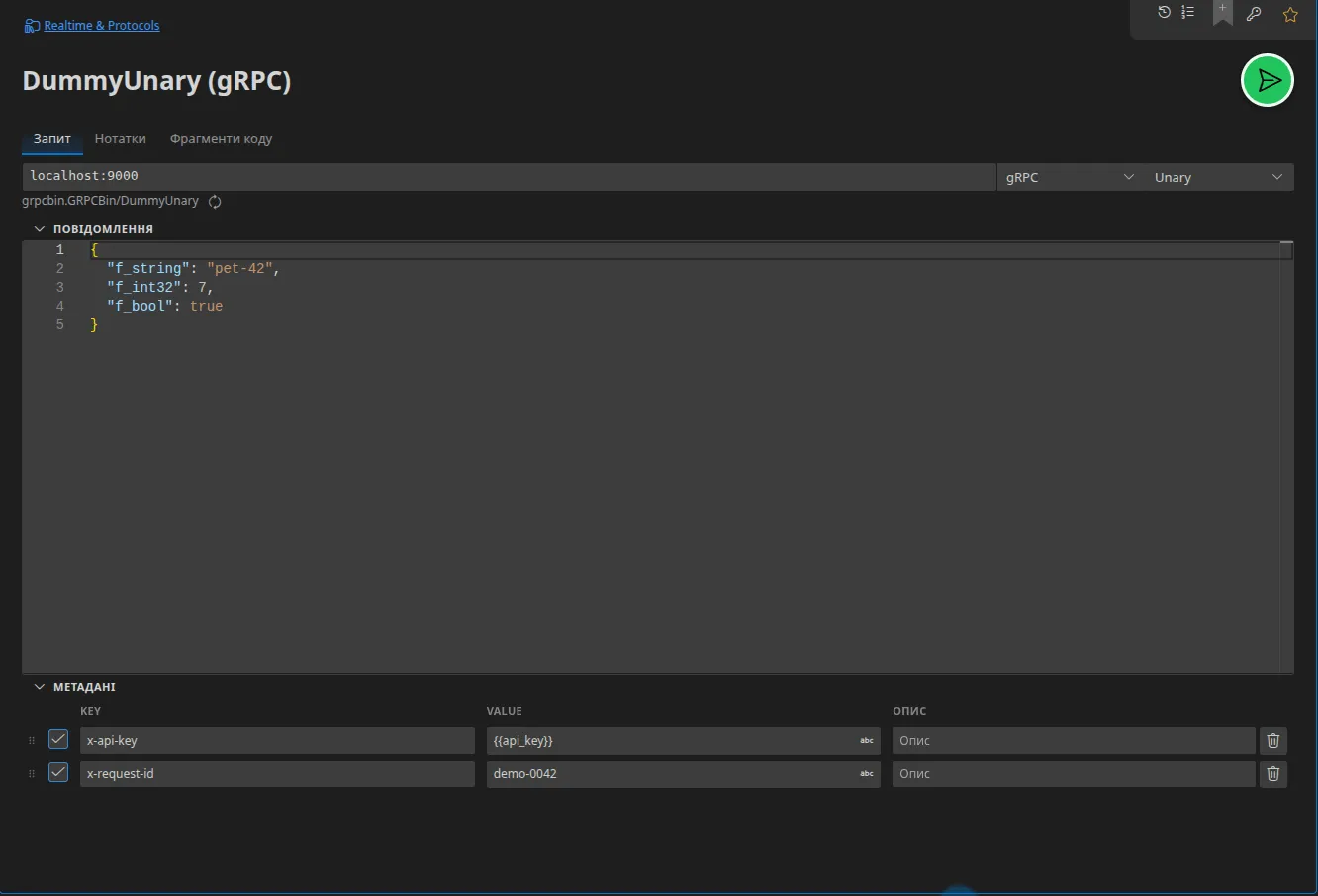This screenshot has width=1318, height=896.
Task: Click the Опис field of x-request-id row
Action: 1074,773
